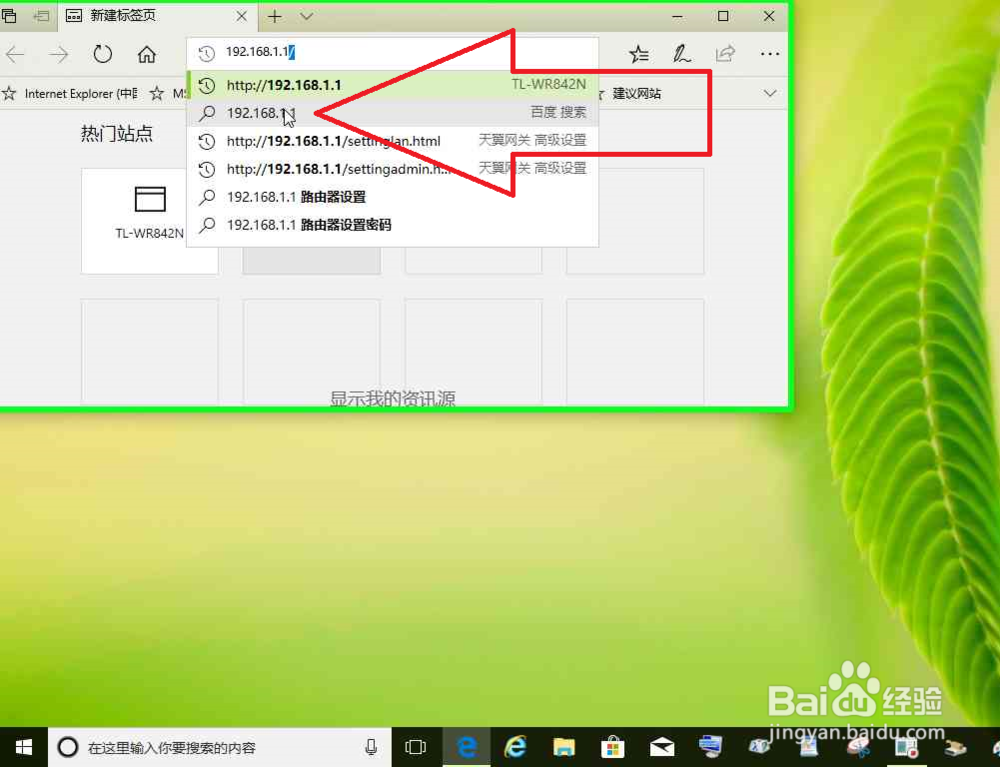Open the 建议网站 favorites bar link
Screen dimensions: 1000x767
(x=636, y=94)
